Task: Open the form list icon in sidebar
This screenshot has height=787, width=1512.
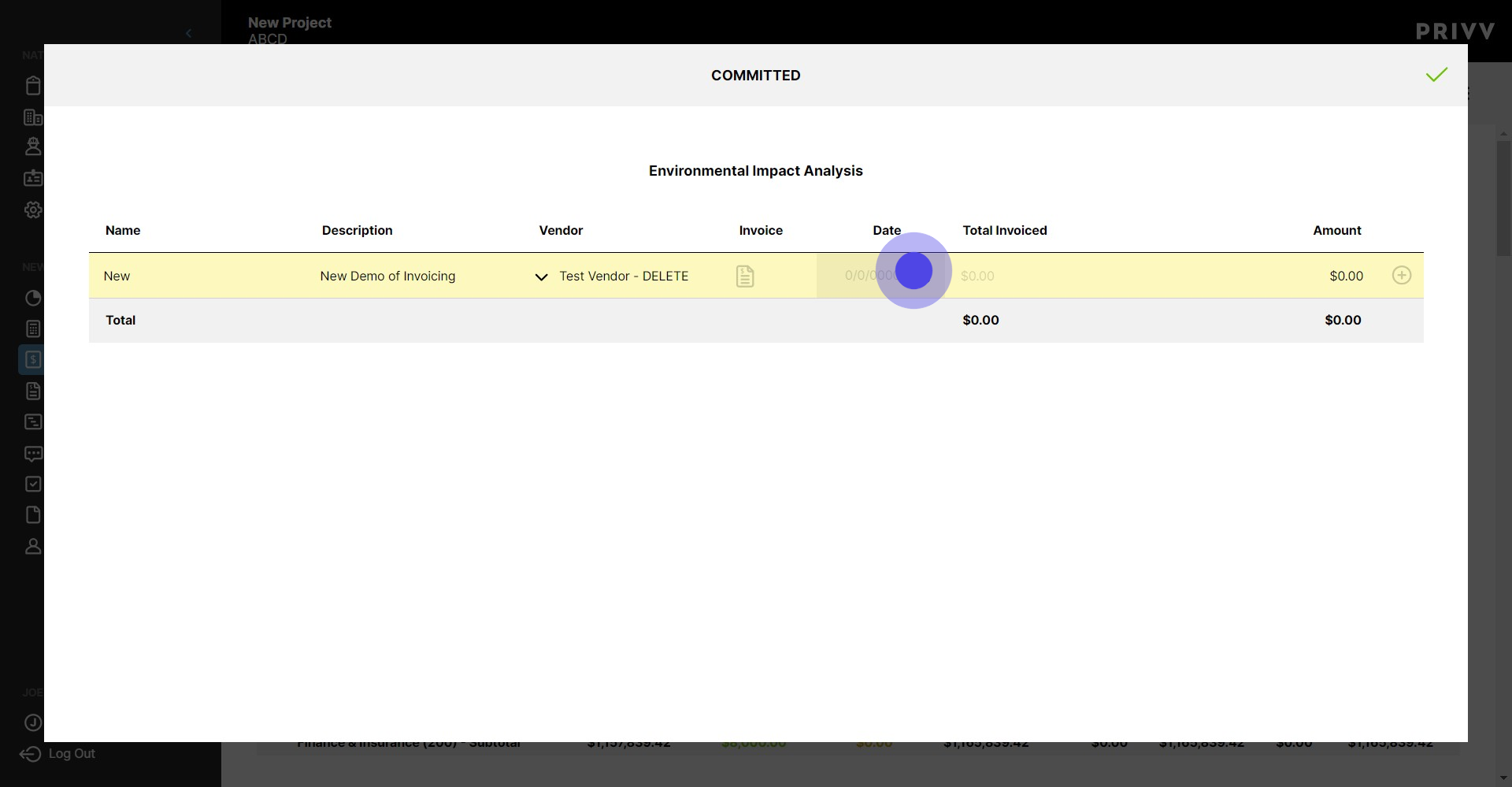Action: 33,421
